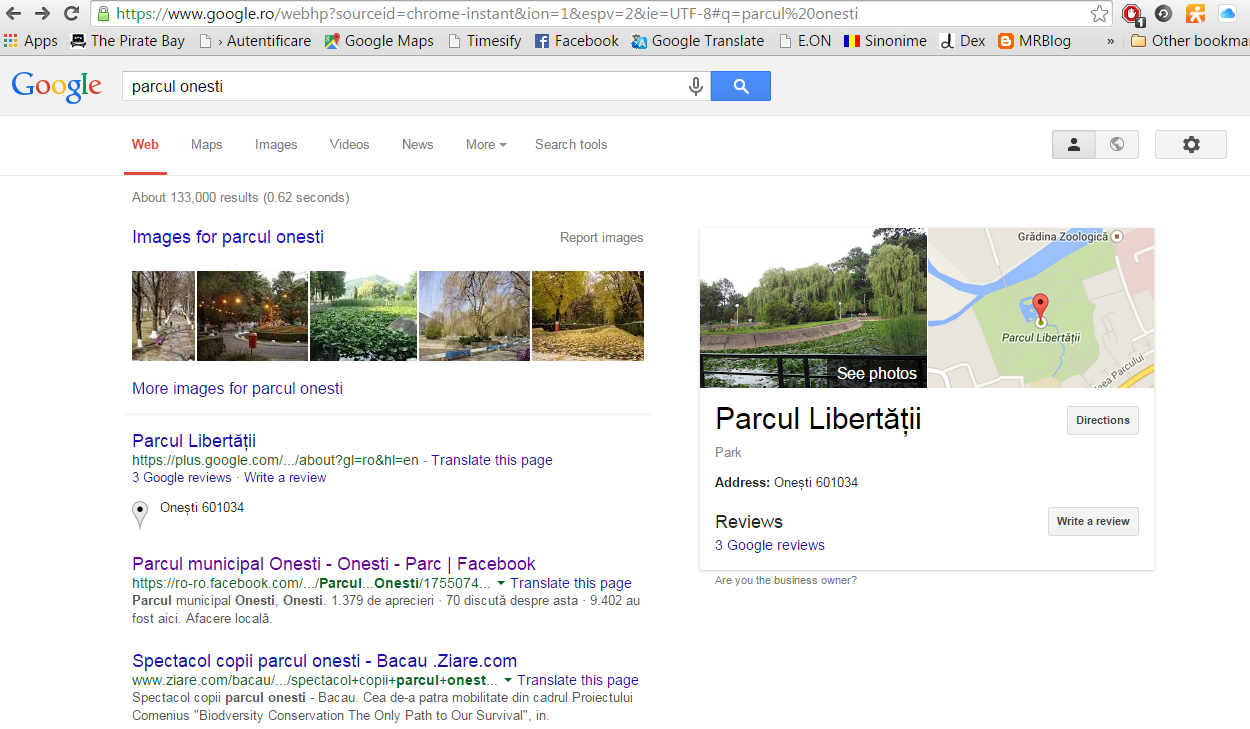
Task: Open the blue cloud extension icon
Action: coord(1227,14)
